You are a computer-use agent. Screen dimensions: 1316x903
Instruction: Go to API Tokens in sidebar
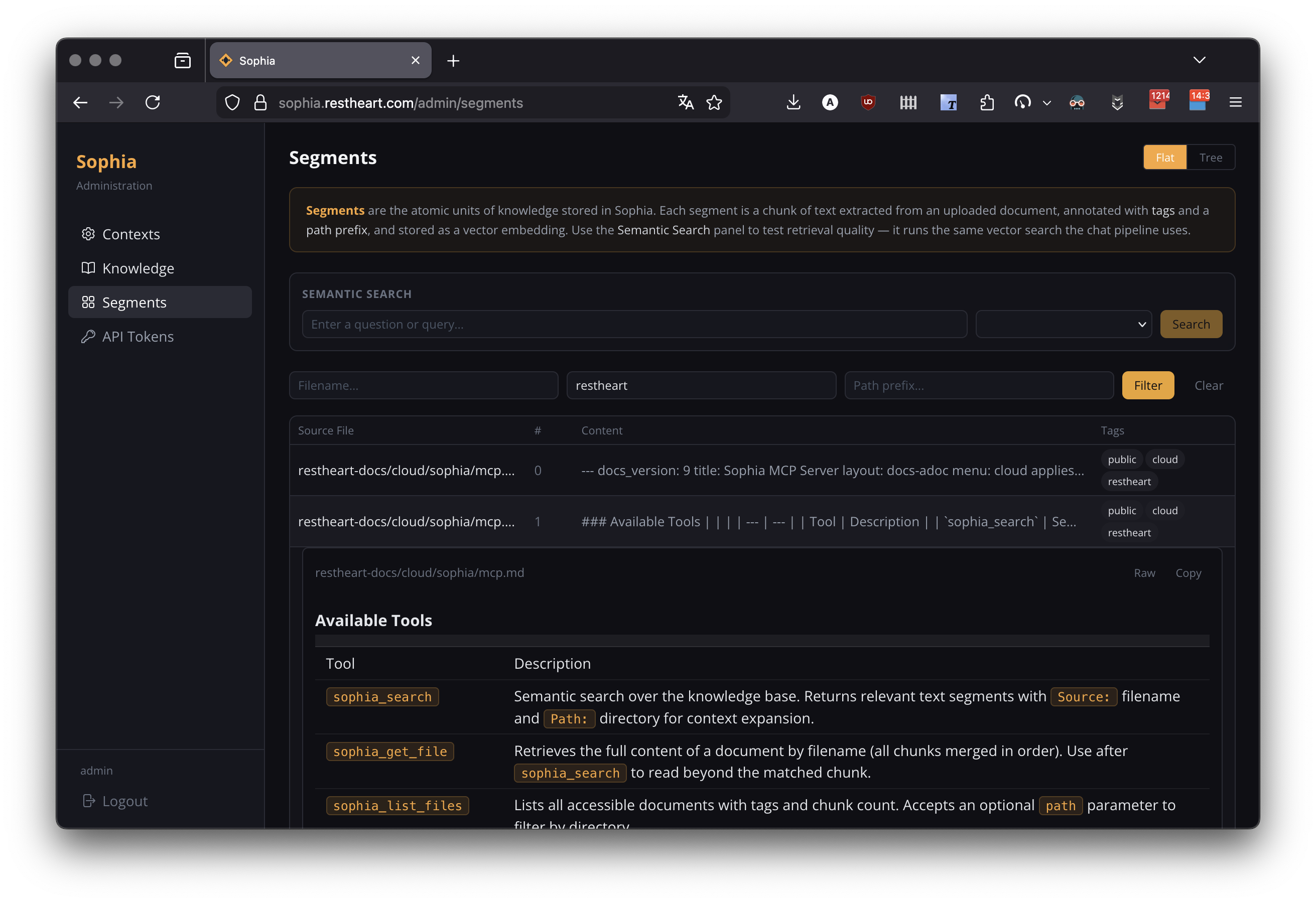pos(138,337)
